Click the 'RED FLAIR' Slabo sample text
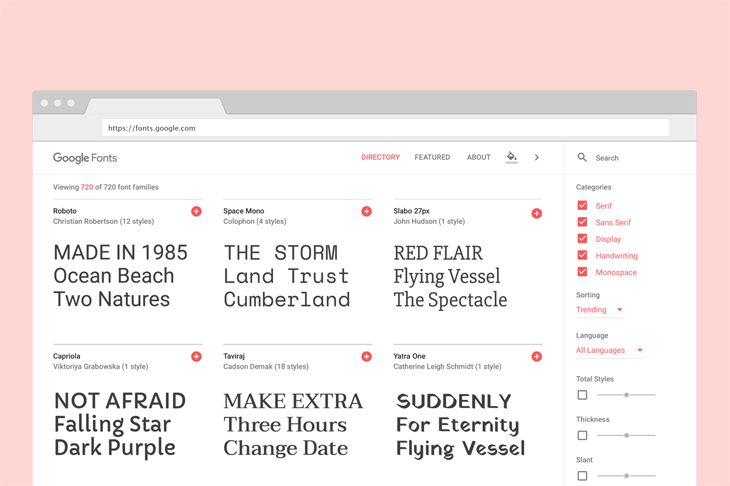This screenshot has width=730, height=486. coord(438,253)
